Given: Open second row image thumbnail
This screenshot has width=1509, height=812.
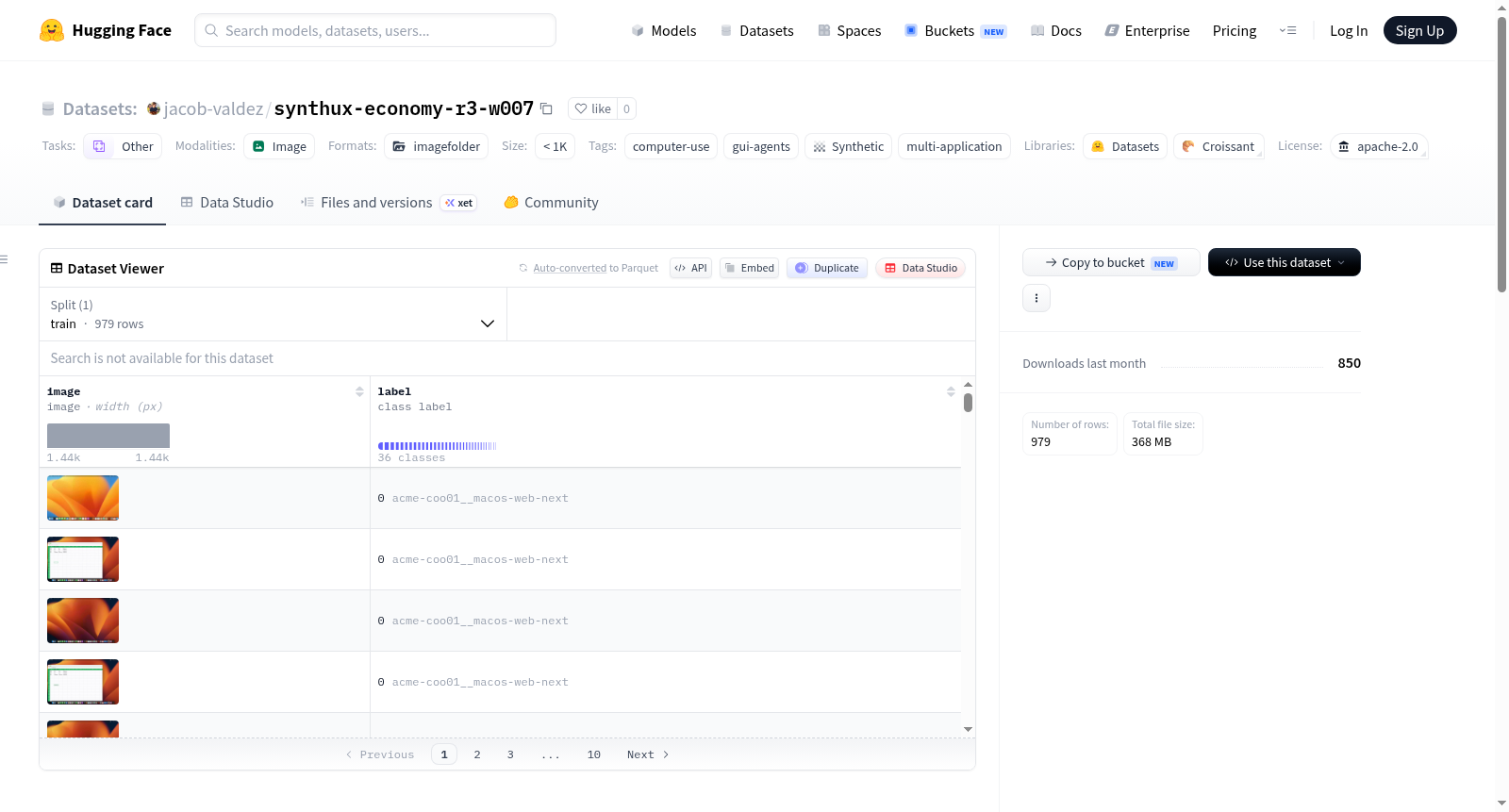Looking at the screenshot, I should pyautogui.click(x=83, y=559).
